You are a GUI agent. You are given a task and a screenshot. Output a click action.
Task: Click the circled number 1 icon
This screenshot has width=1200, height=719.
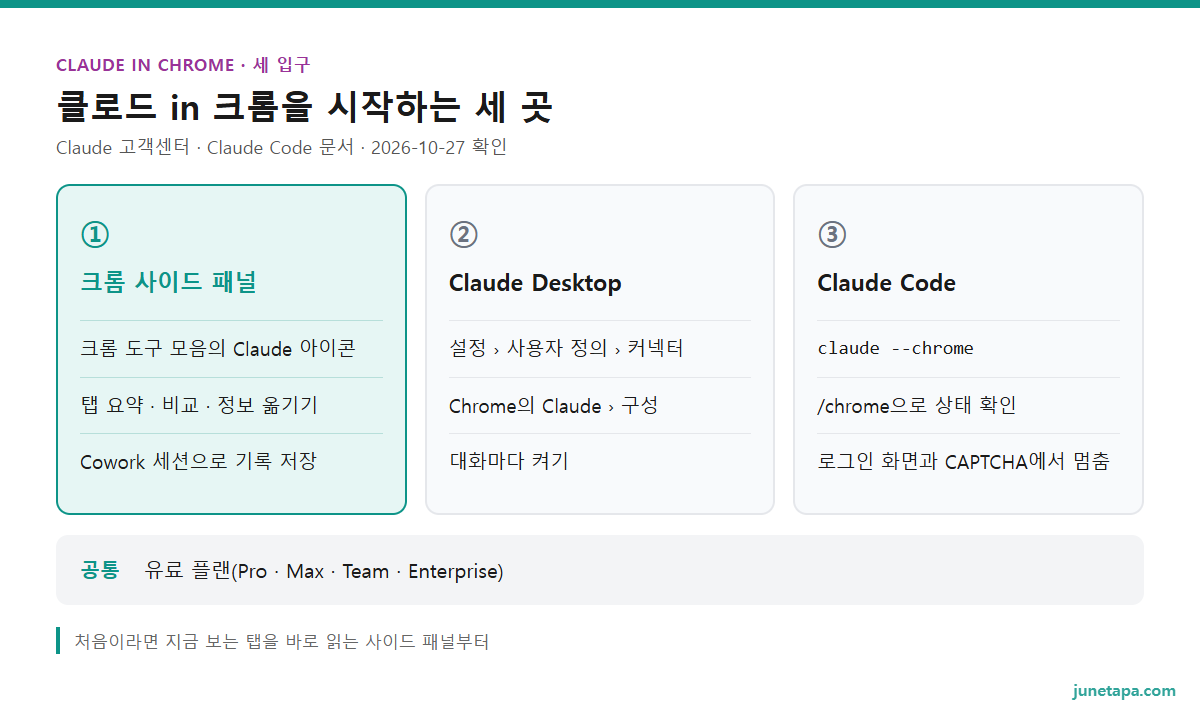pos(94,234)
